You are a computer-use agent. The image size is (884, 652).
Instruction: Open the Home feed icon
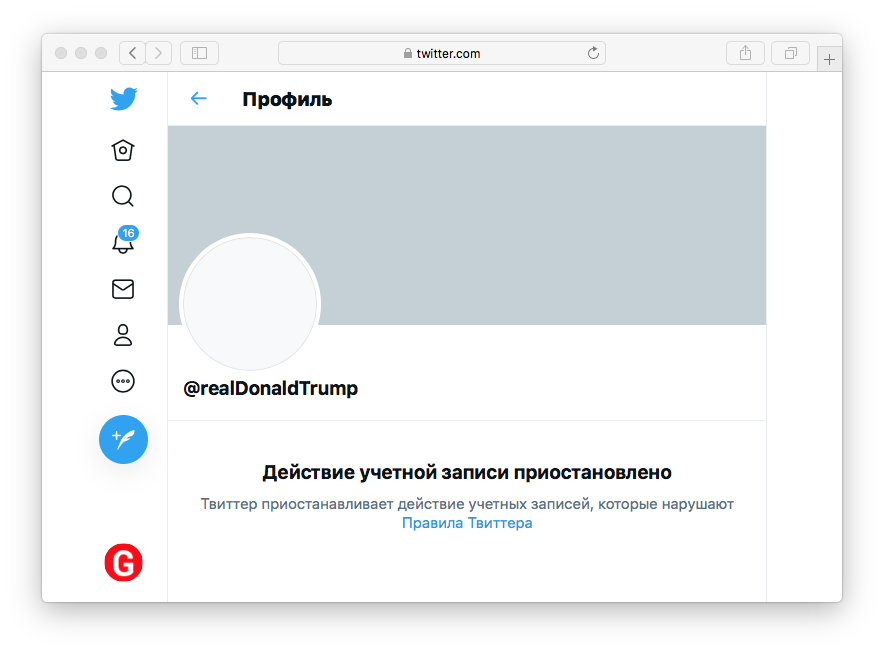point(123,150)
